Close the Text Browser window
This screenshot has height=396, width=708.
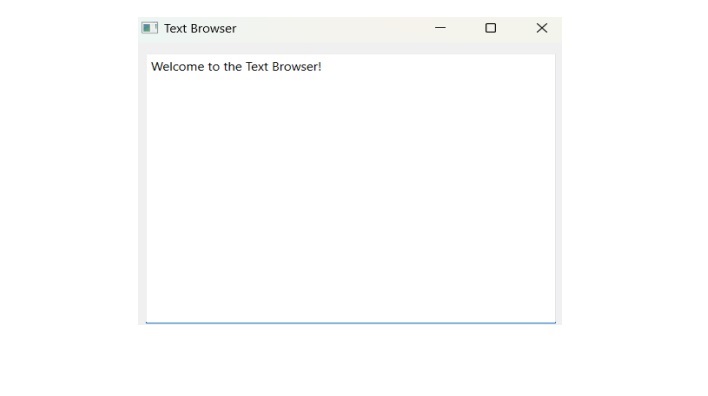click(x=542, y=28)
